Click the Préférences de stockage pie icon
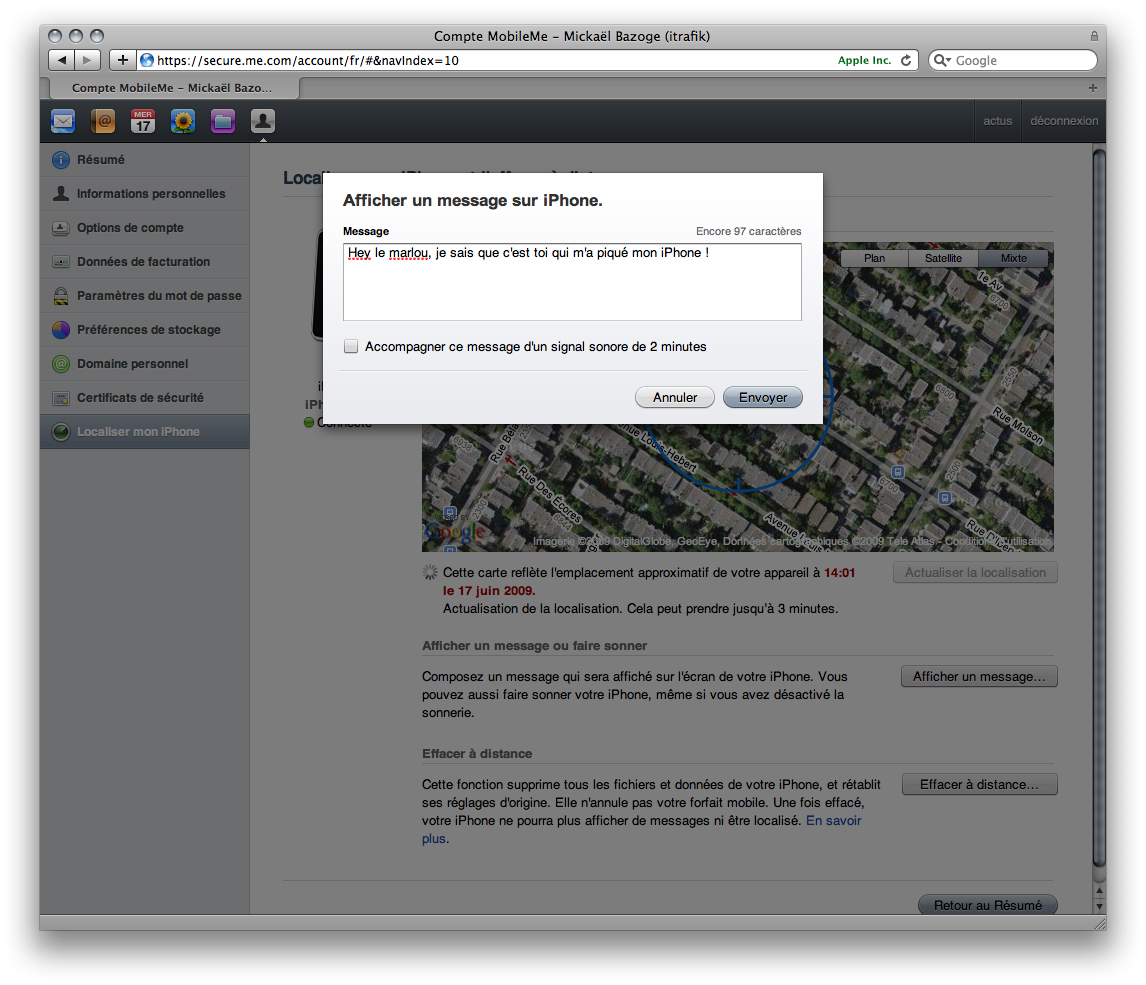The height and width of the screenshot is (985, 1146). tap(61, 330)
